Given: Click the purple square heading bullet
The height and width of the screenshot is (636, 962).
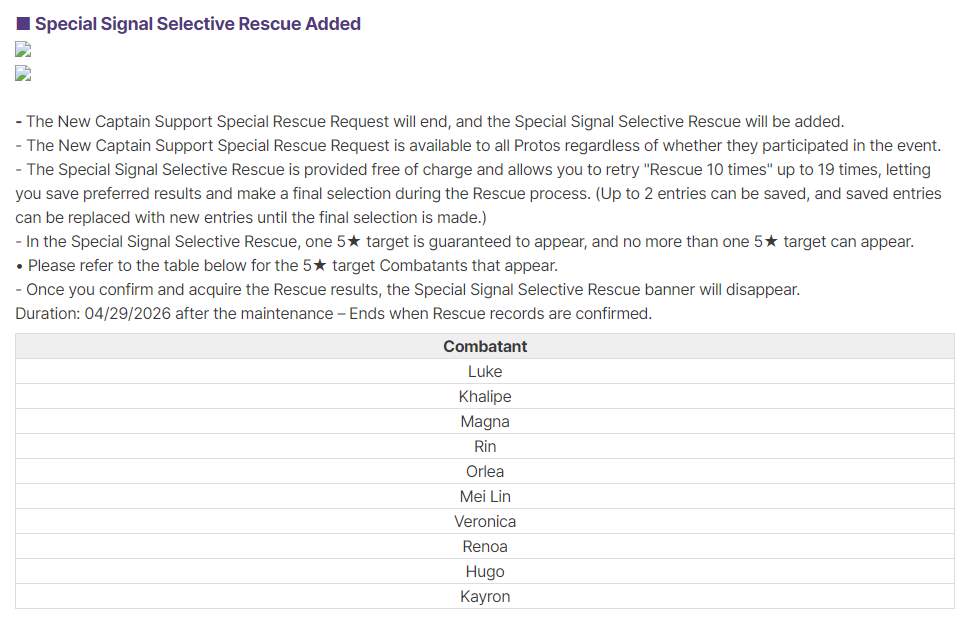Looking at the screenshot, I should [23, 24].
